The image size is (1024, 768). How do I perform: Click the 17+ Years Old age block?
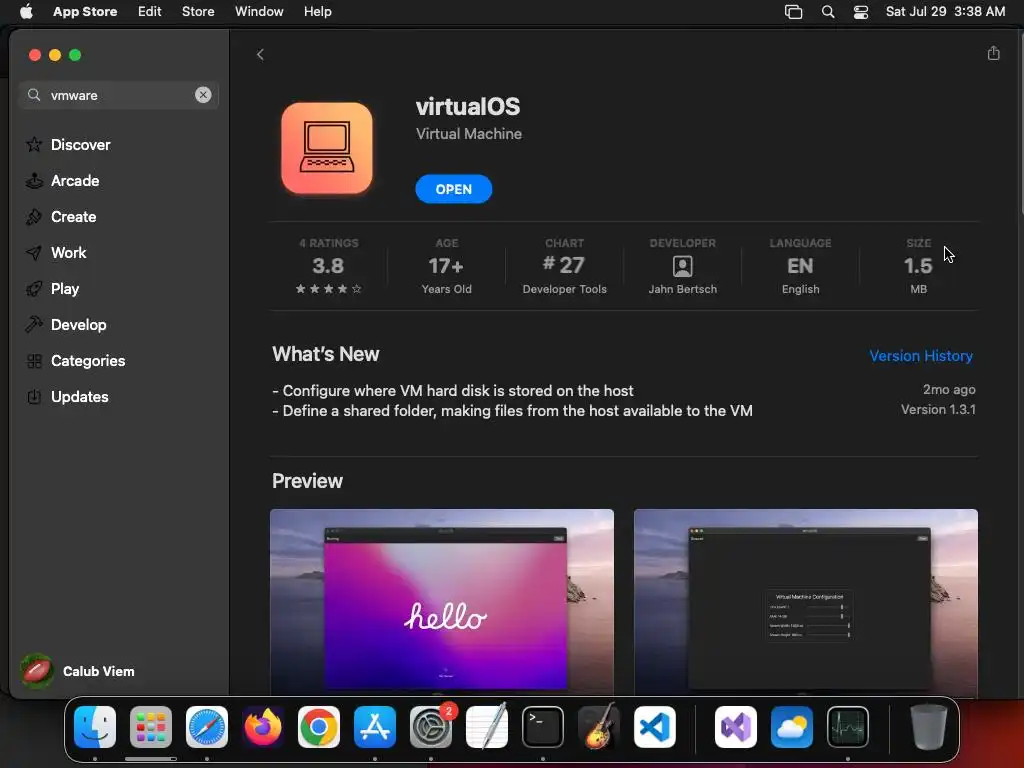coord(447,266)
